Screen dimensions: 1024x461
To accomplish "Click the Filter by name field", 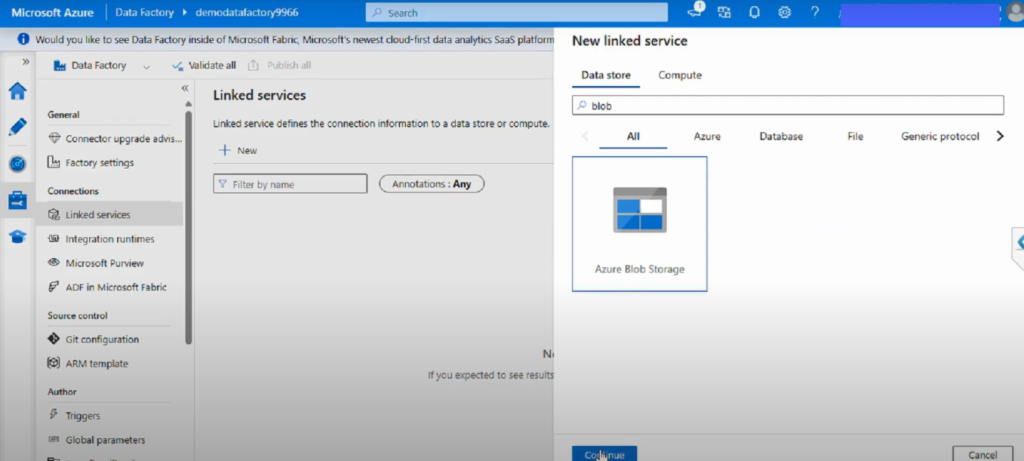I will pyautogui.click(x=290, y=184).
